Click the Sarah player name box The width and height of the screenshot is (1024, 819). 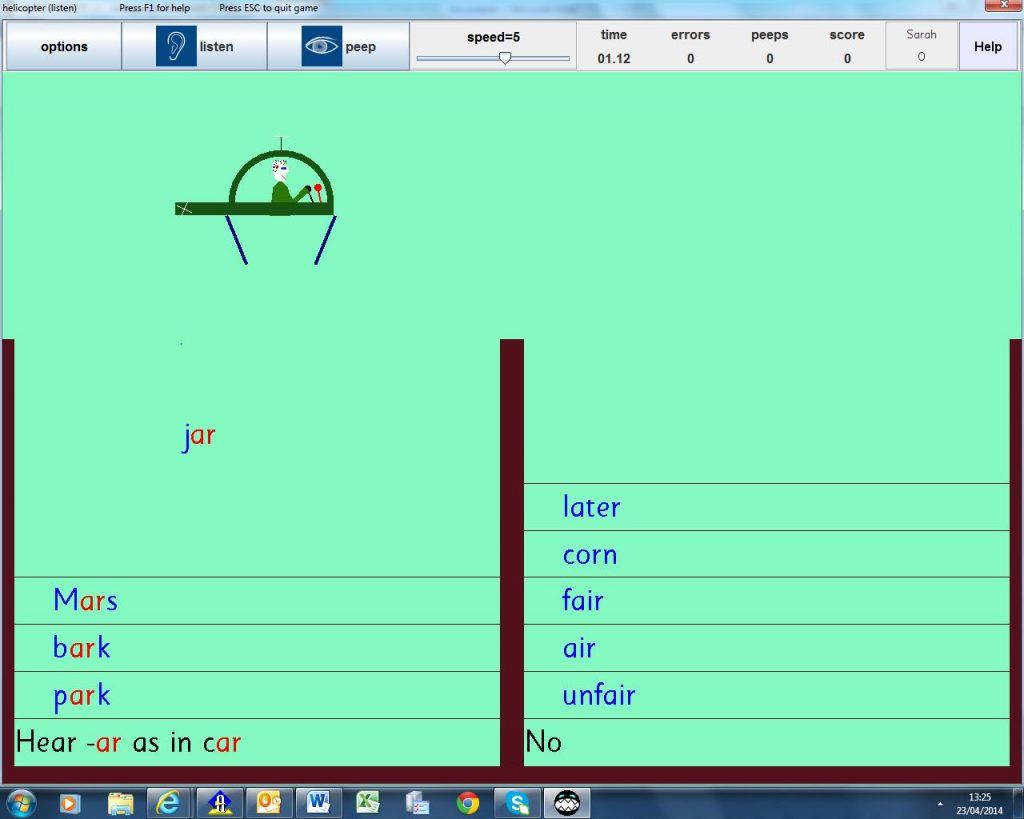pos(921,45)
